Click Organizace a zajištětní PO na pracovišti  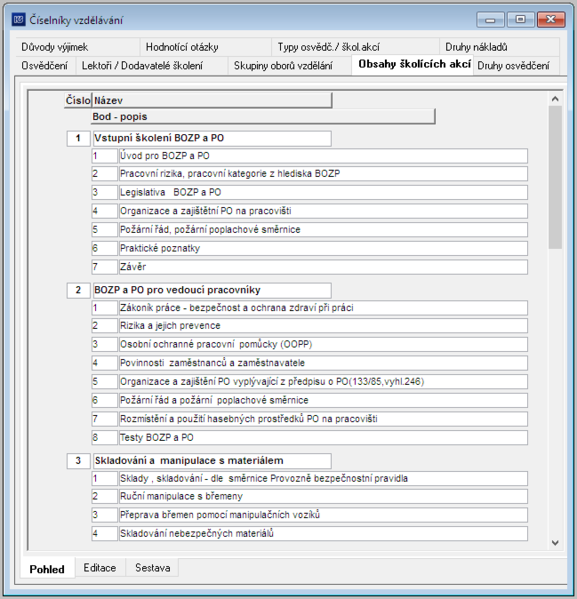[x=323, y=211]
